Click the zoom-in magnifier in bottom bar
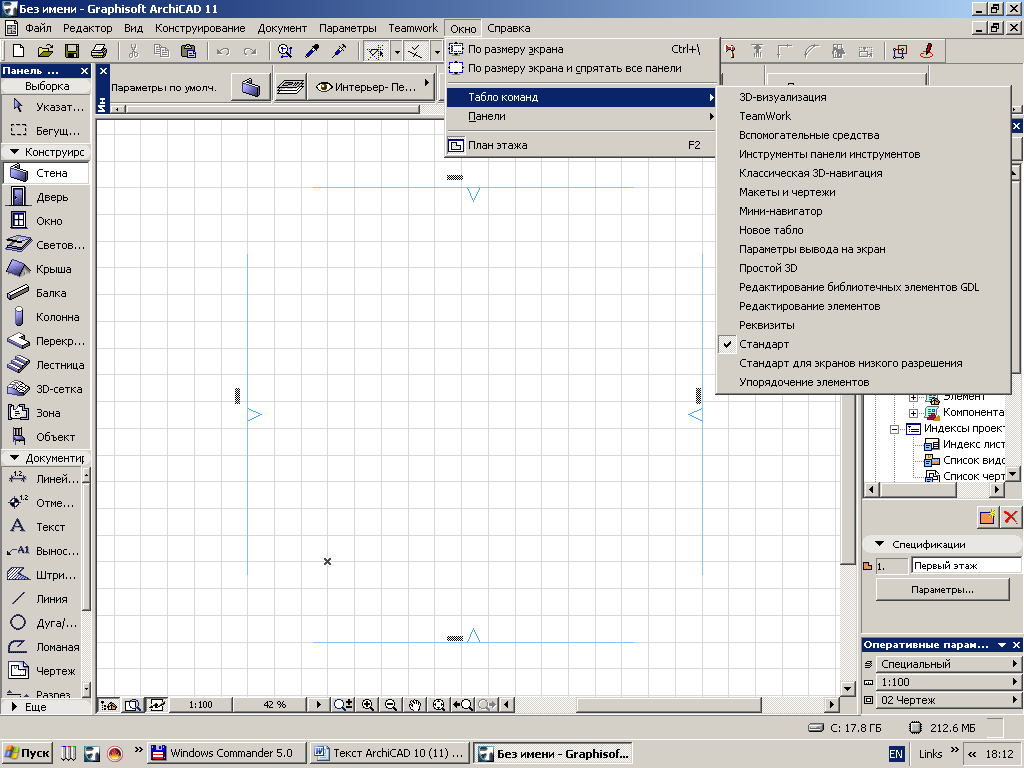Screen dimensions: 1024x768 tap(368, 705)
